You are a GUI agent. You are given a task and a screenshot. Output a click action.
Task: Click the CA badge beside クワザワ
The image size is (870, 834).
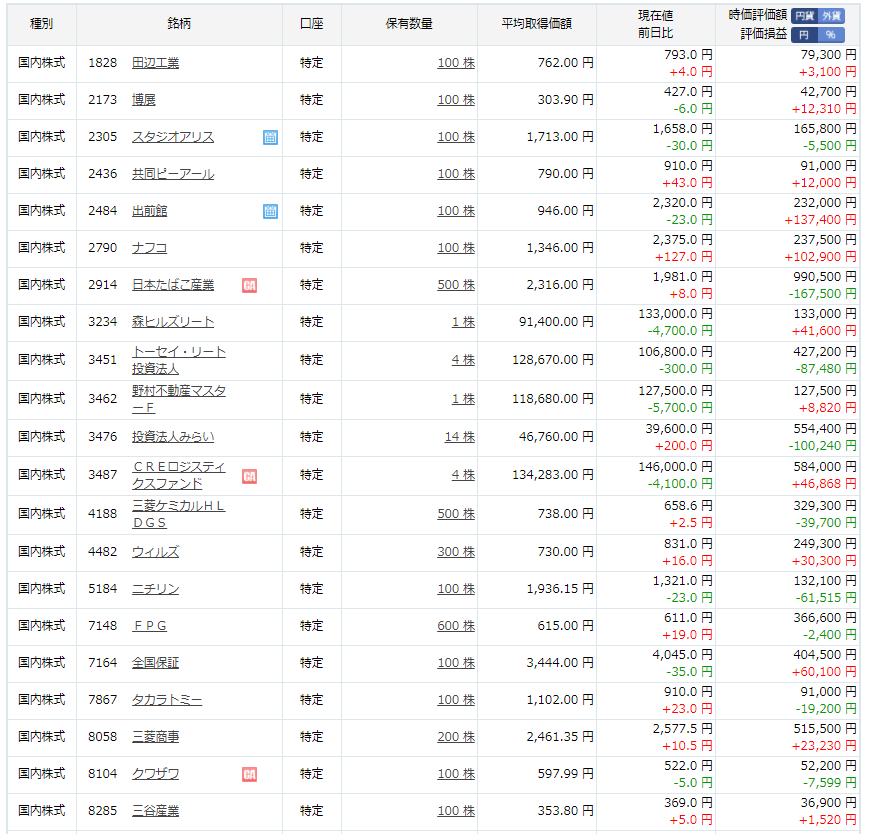[250, 774]
